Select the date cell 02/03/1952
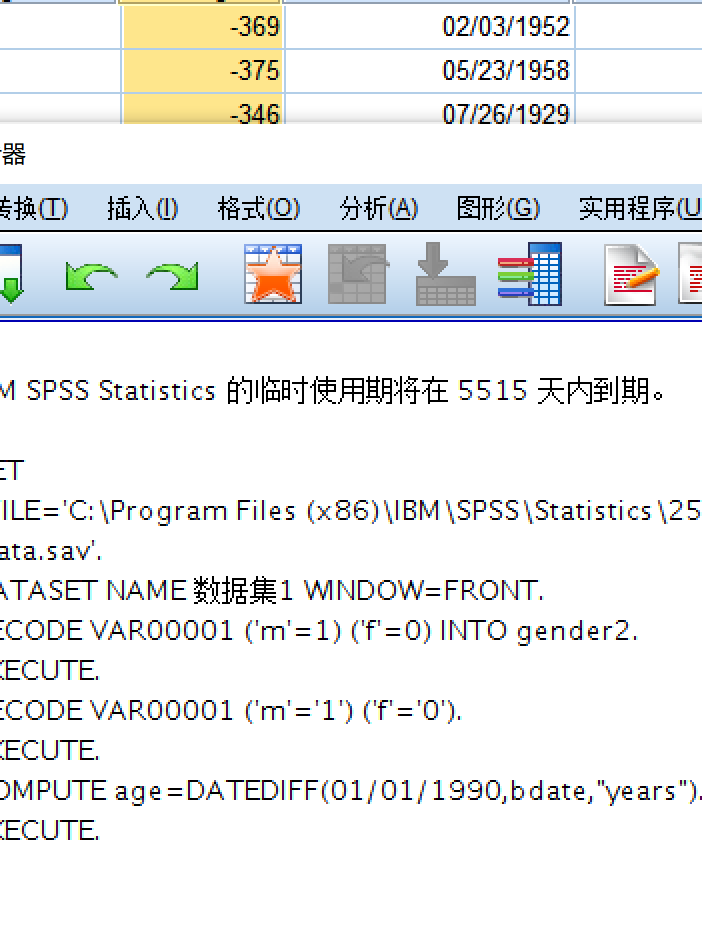 430,27
